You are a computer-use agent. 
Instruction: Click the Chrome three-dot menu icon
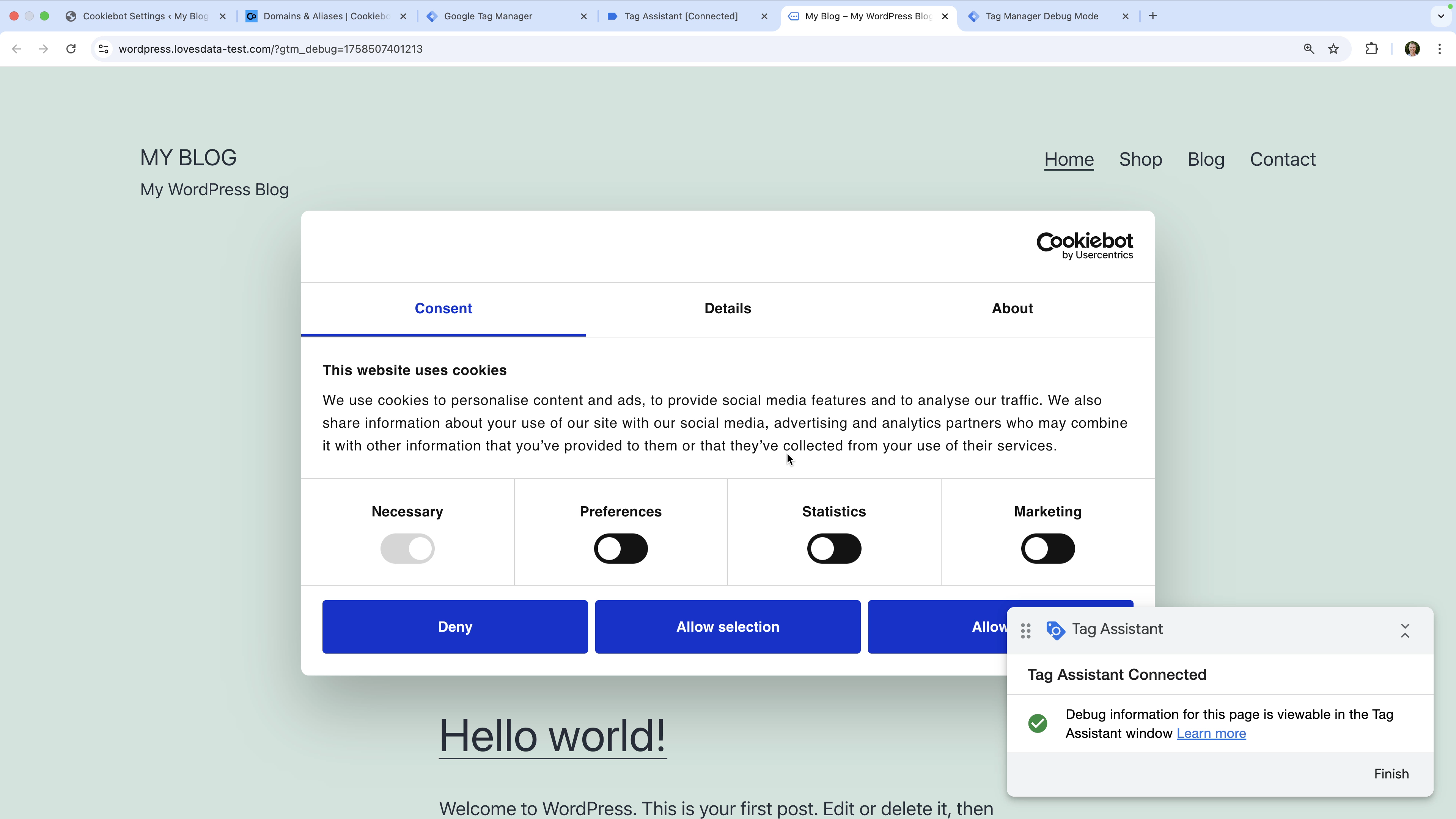pyautogui.click(x=1439, y=49)
